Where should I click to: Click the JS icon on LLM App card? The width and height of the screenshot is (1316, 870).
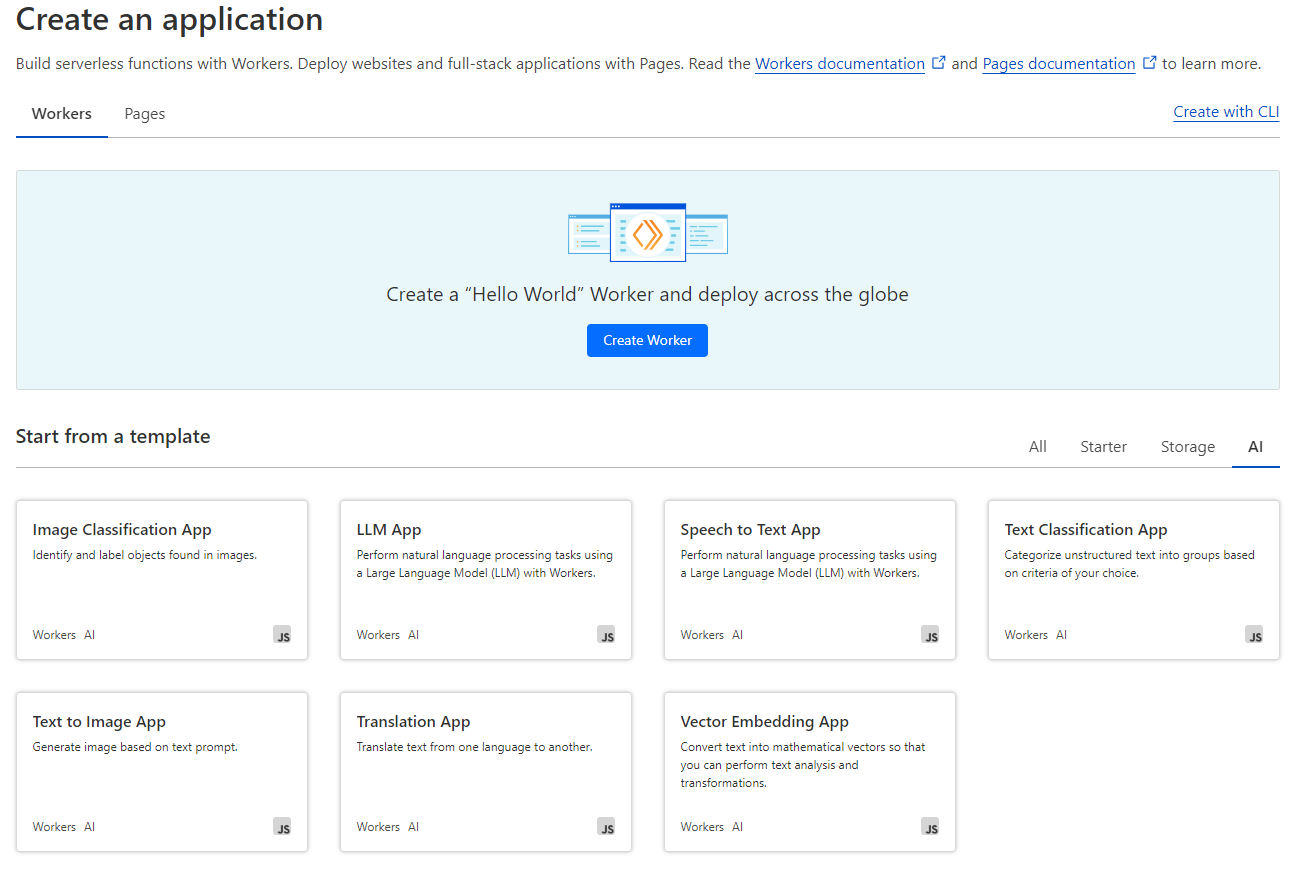[x=606, y=635]
